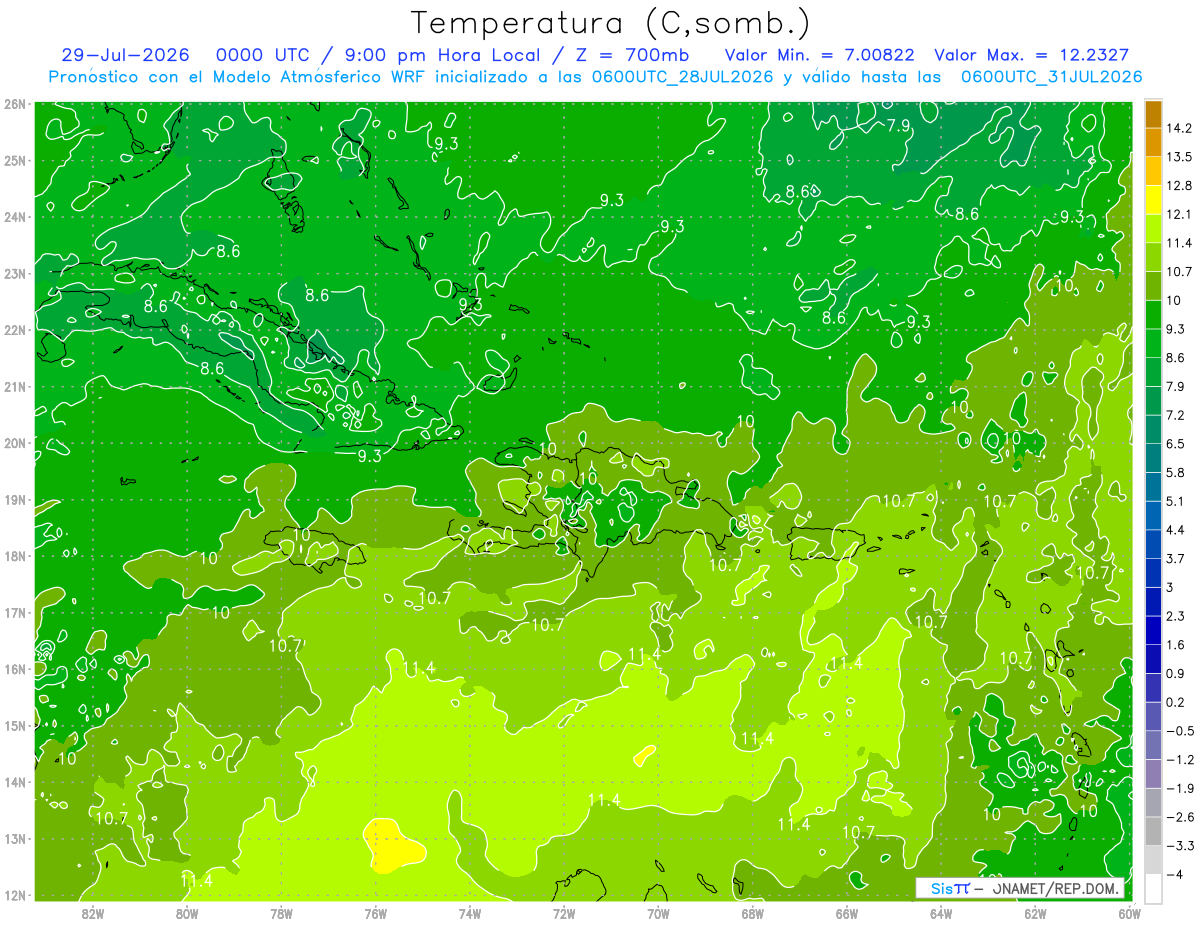The width and height of the screenshot is (1200, 927).
Task: Click the "62W" longitude axis label
Action: point(1035,913)
